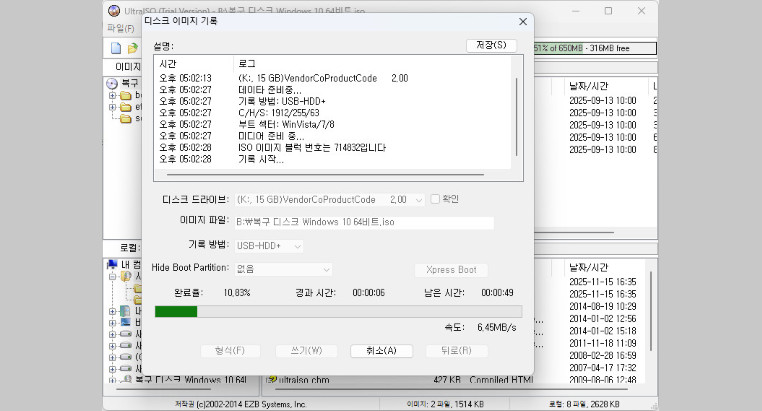762x411 pixels.
Task: Click the UltraISO app icon in title bar
Action: (x=115, y=11)
